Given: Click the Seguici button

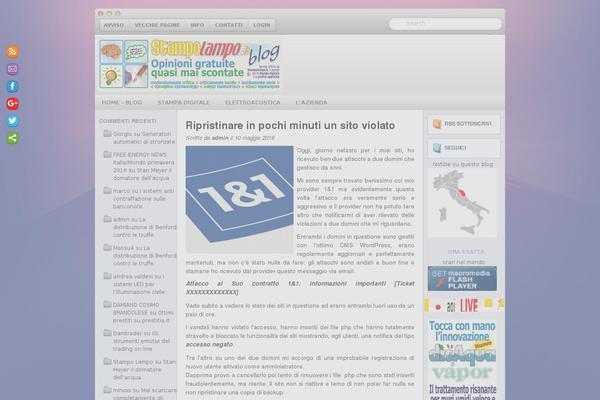Looking at the screenshot, I should click(x=463, y=148).
